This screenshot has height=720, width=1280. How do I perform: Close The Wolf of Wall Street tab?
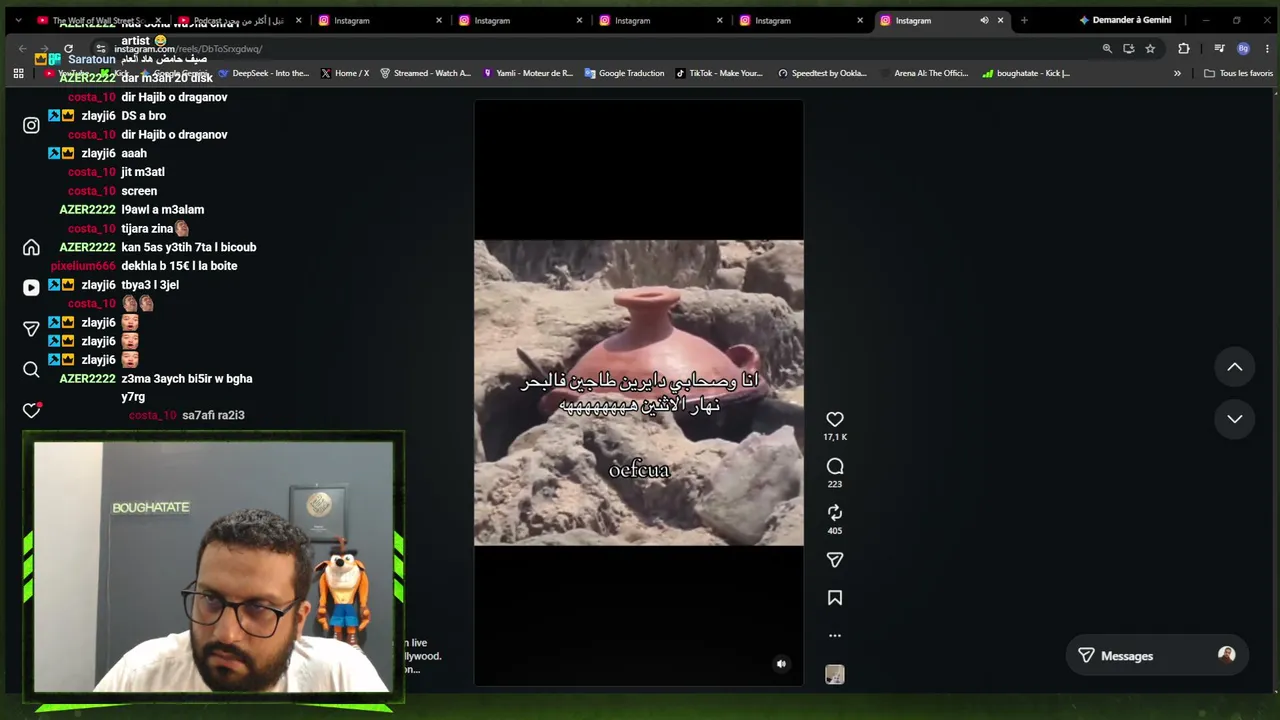pyautogui.click(x=158, y=20)
